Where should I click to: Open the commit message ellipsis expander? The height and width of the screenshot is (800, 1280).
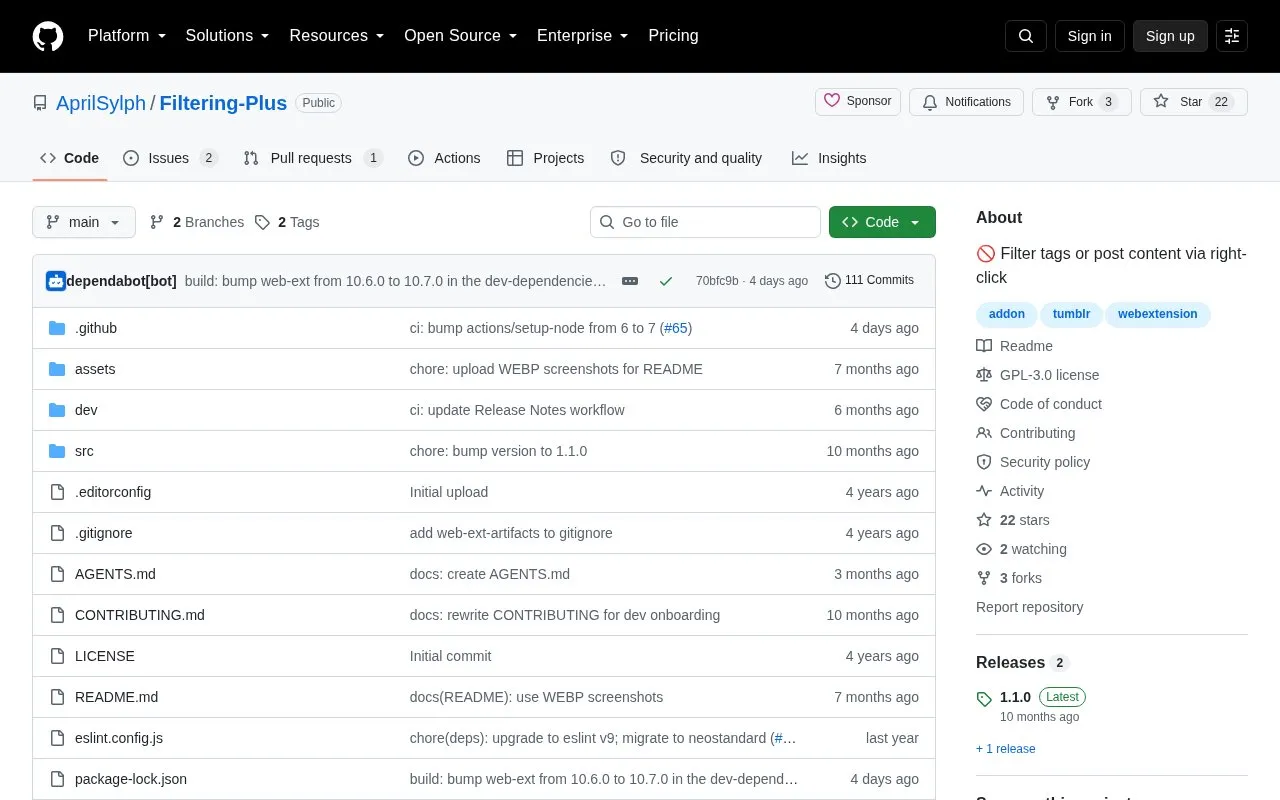point(630,281)
